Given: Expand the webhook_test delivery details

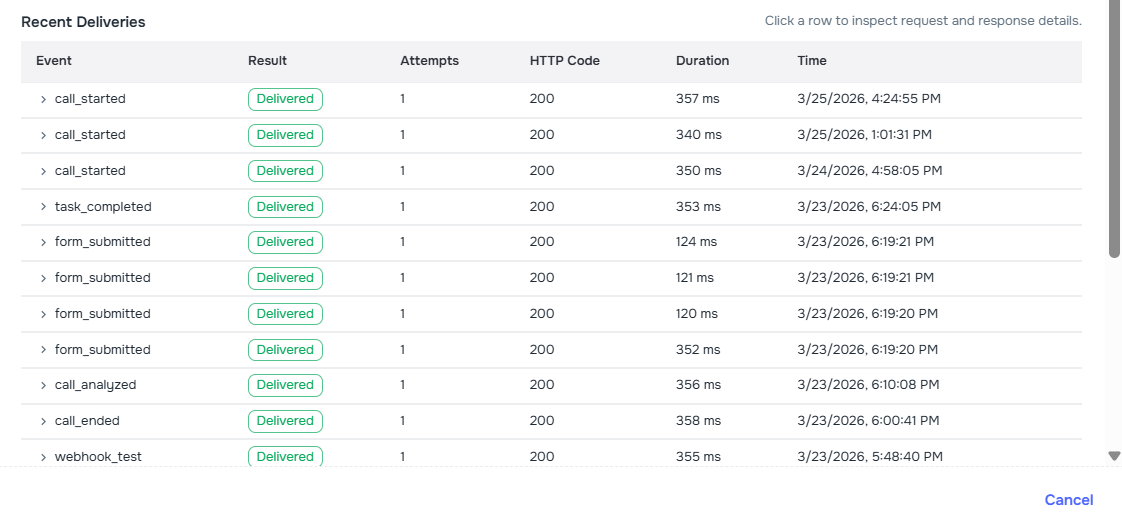Looking at the screenshot, I should (x=43, y=457).
